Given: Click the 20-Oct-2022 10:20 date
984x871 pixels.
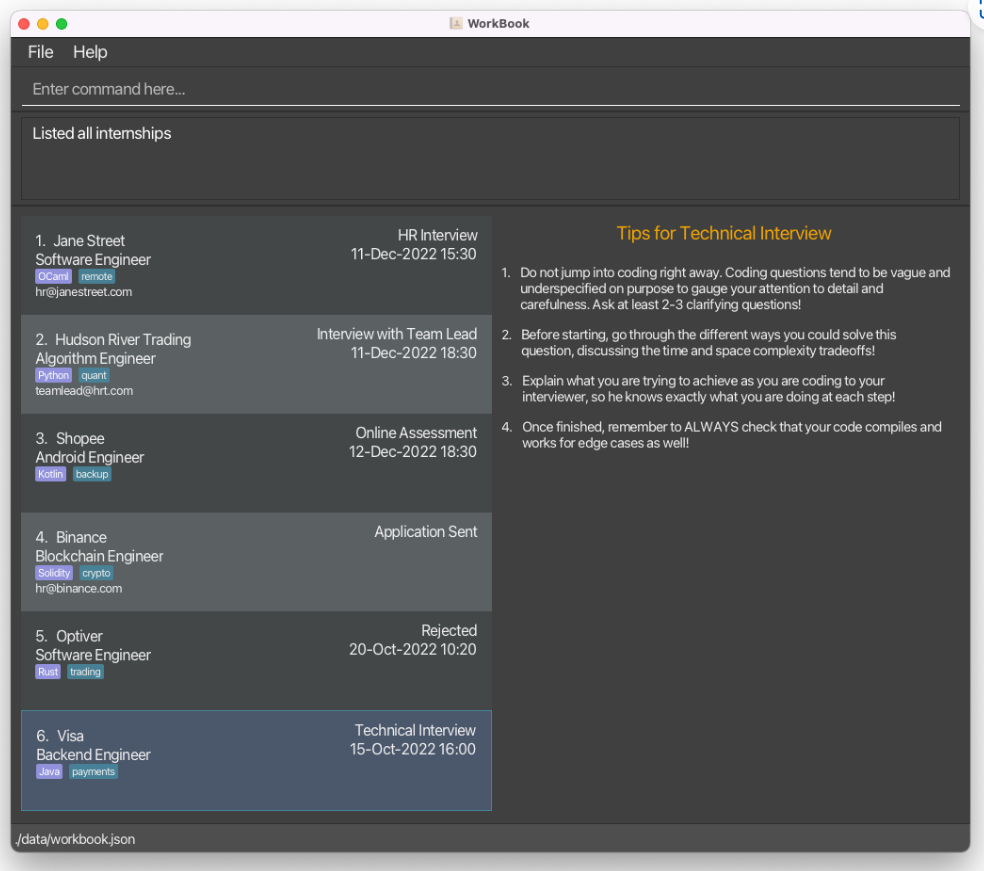Looking at the screenshot, I should (412, 649).
